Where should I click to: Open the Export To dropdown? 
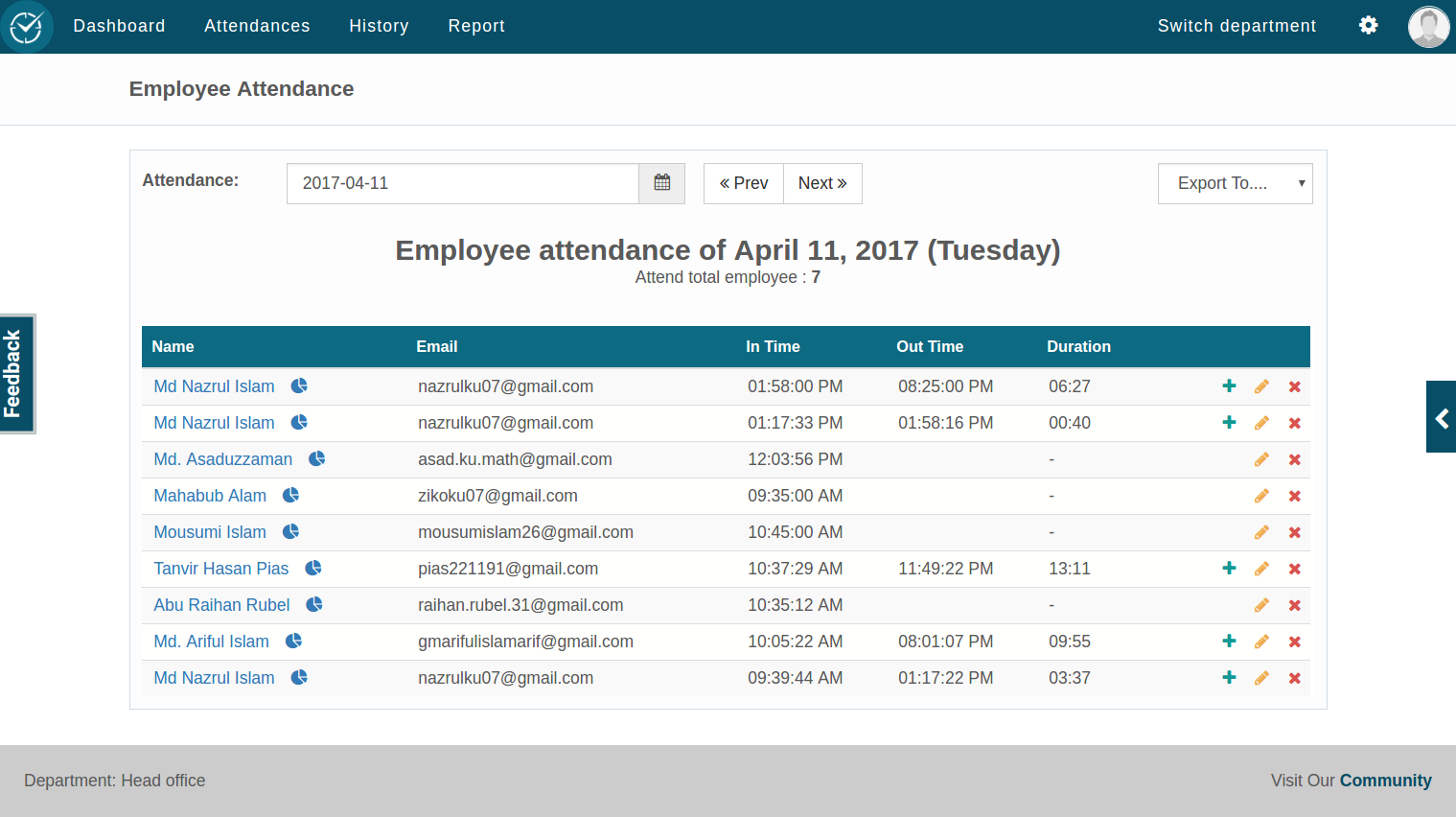coord(1235,183)
